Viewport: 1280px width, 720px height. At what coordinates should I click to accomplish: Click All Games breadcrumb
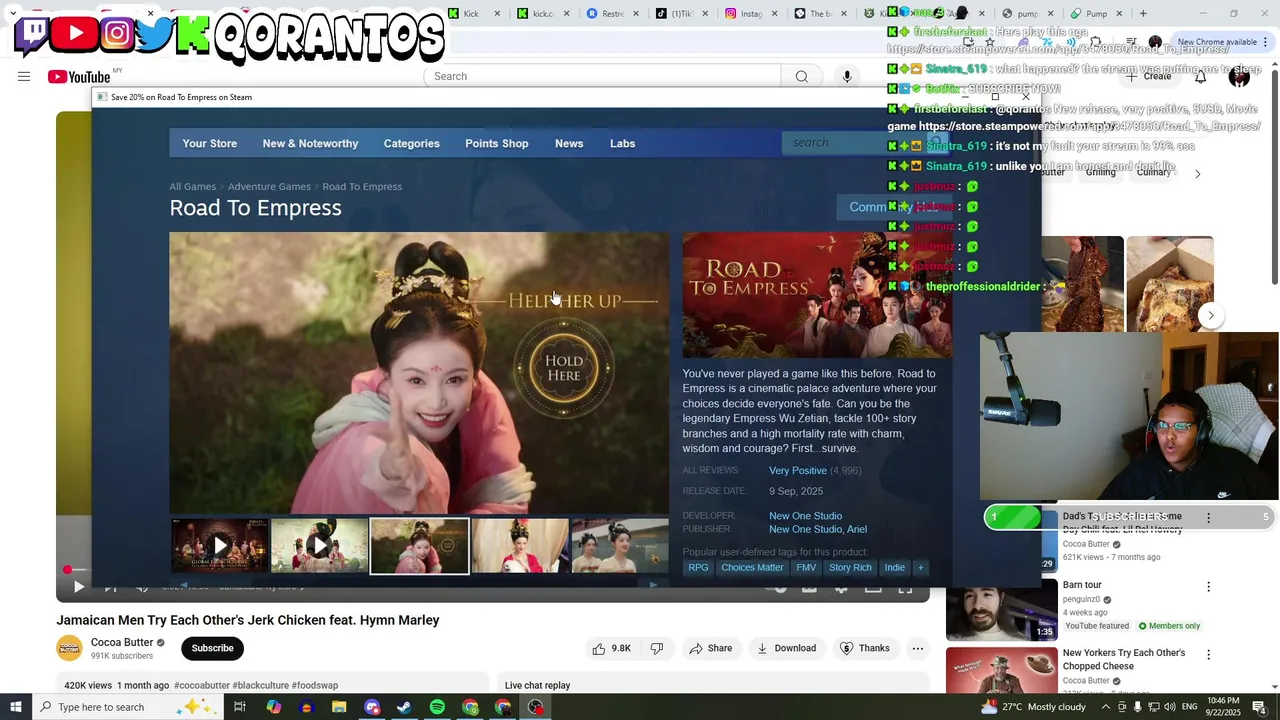(x=192, y=186)
